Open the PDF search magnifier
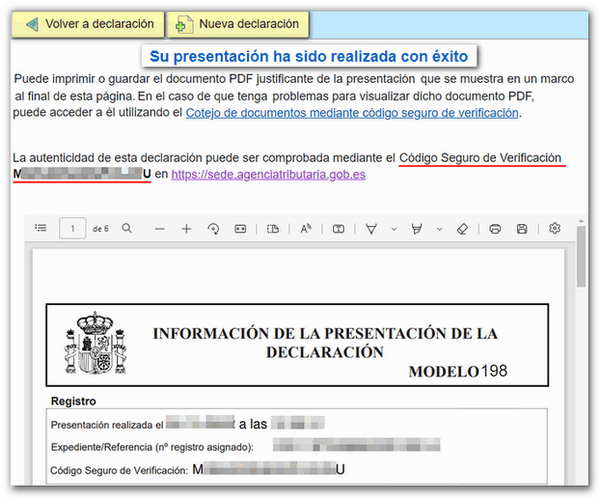Viewport: 600px width, 499px height. click(x=127, y=229)
